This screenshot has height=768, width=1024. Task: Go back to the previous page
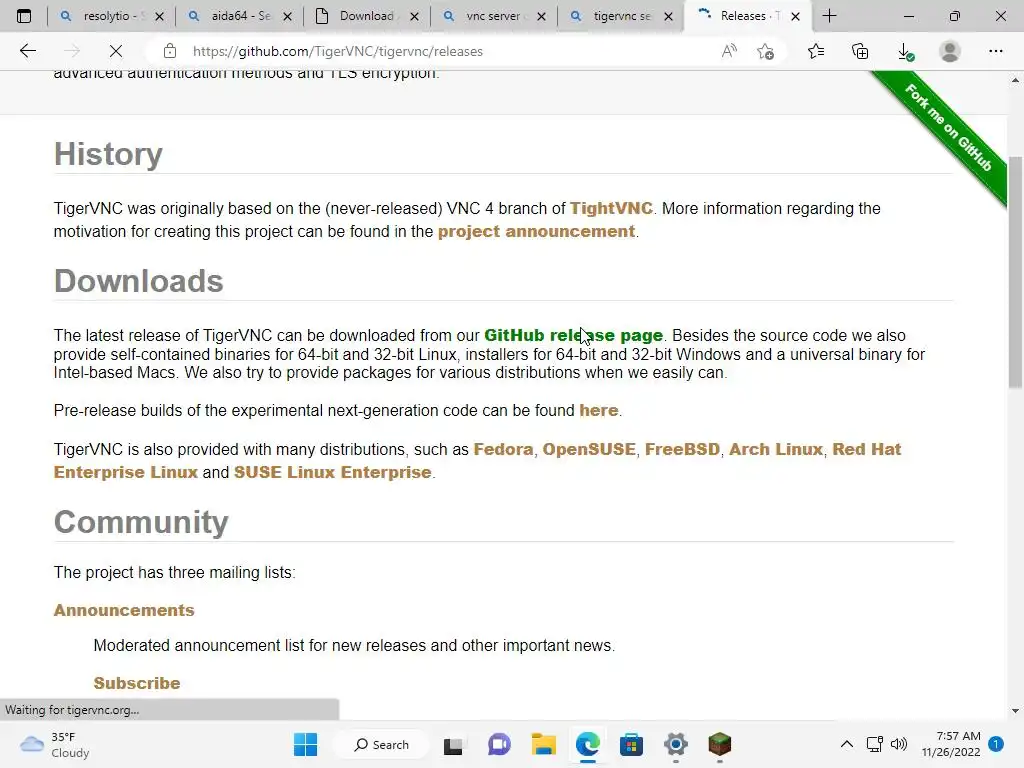pos(27,51)
